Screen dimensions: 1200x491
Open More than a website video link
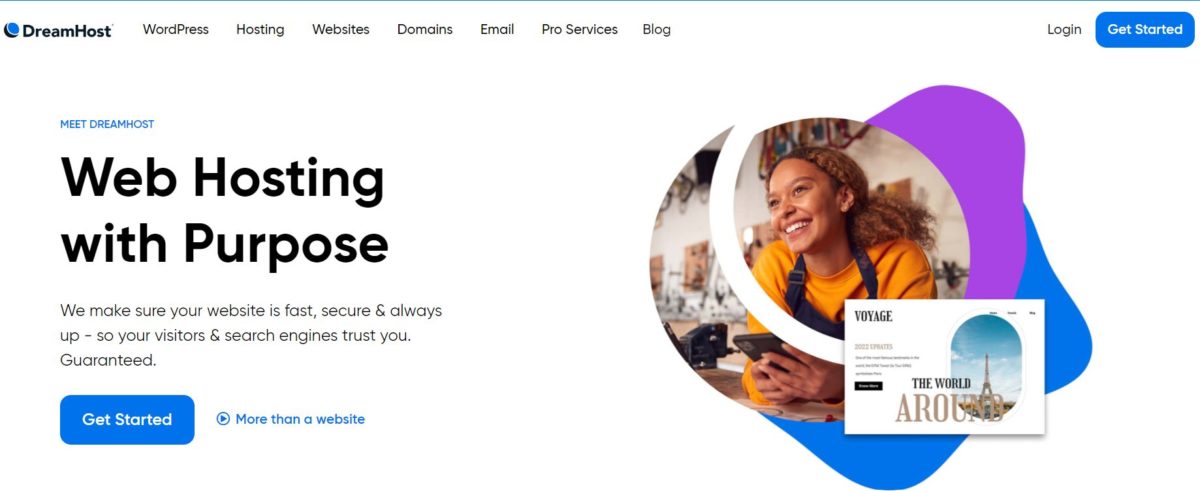[300, 419]
